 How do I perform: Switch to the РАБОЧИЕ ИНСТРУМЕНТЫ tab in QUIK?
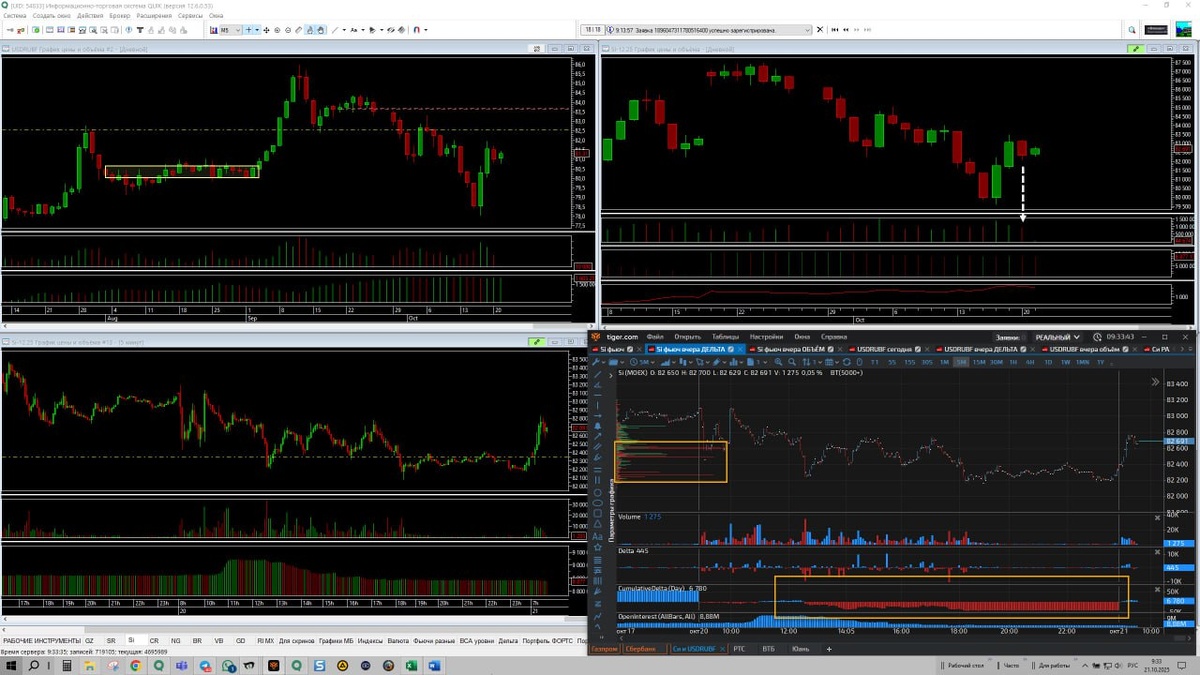41,640
